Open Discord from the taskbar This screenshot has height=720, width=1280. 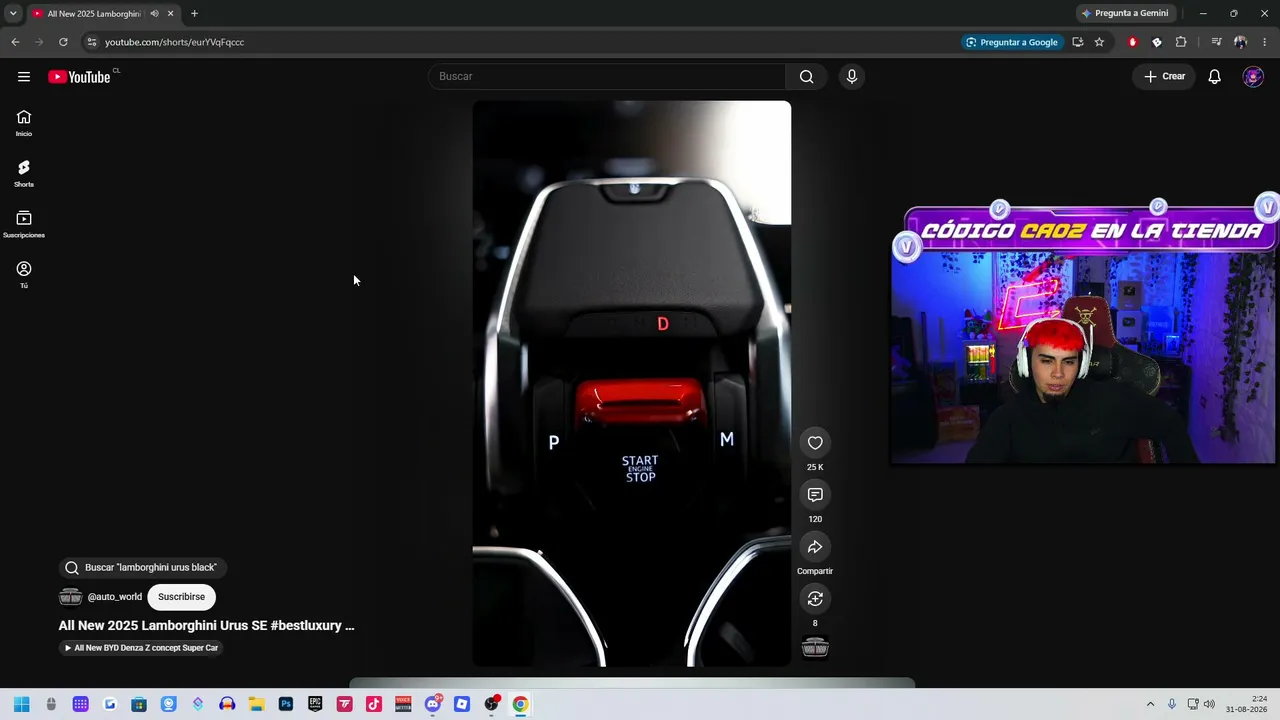coord(433,704)
